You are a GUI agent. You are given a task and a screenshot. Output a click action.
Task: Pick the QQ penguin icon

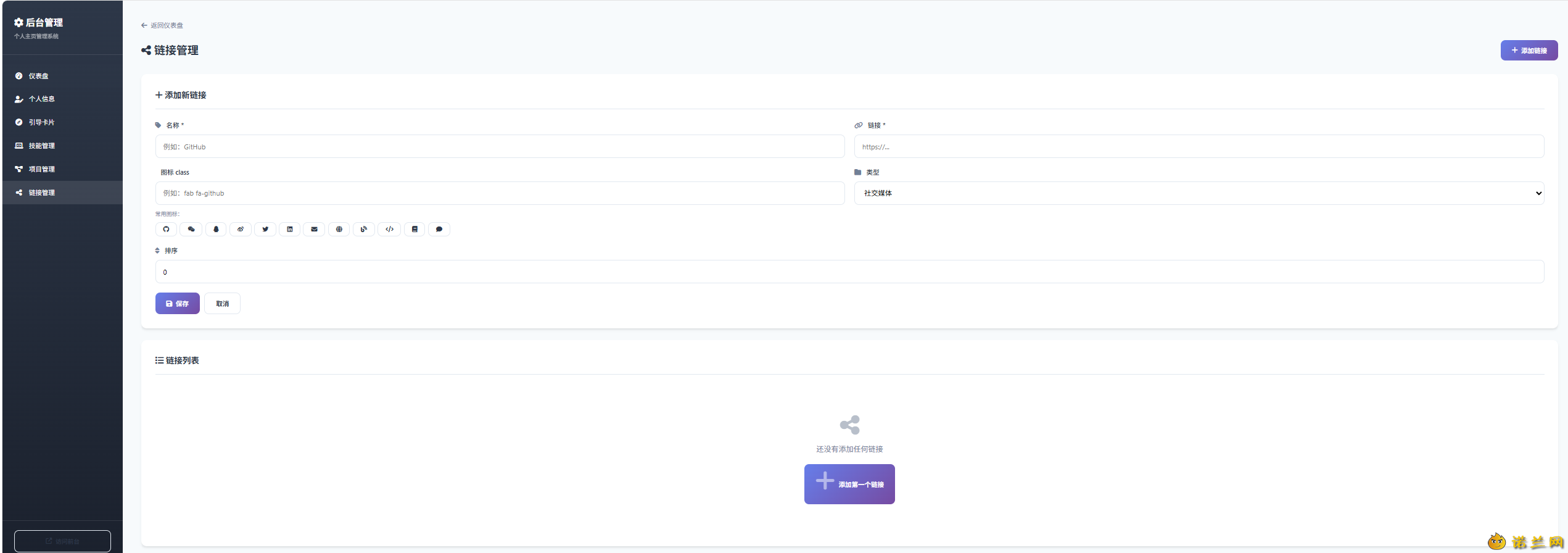216,230
